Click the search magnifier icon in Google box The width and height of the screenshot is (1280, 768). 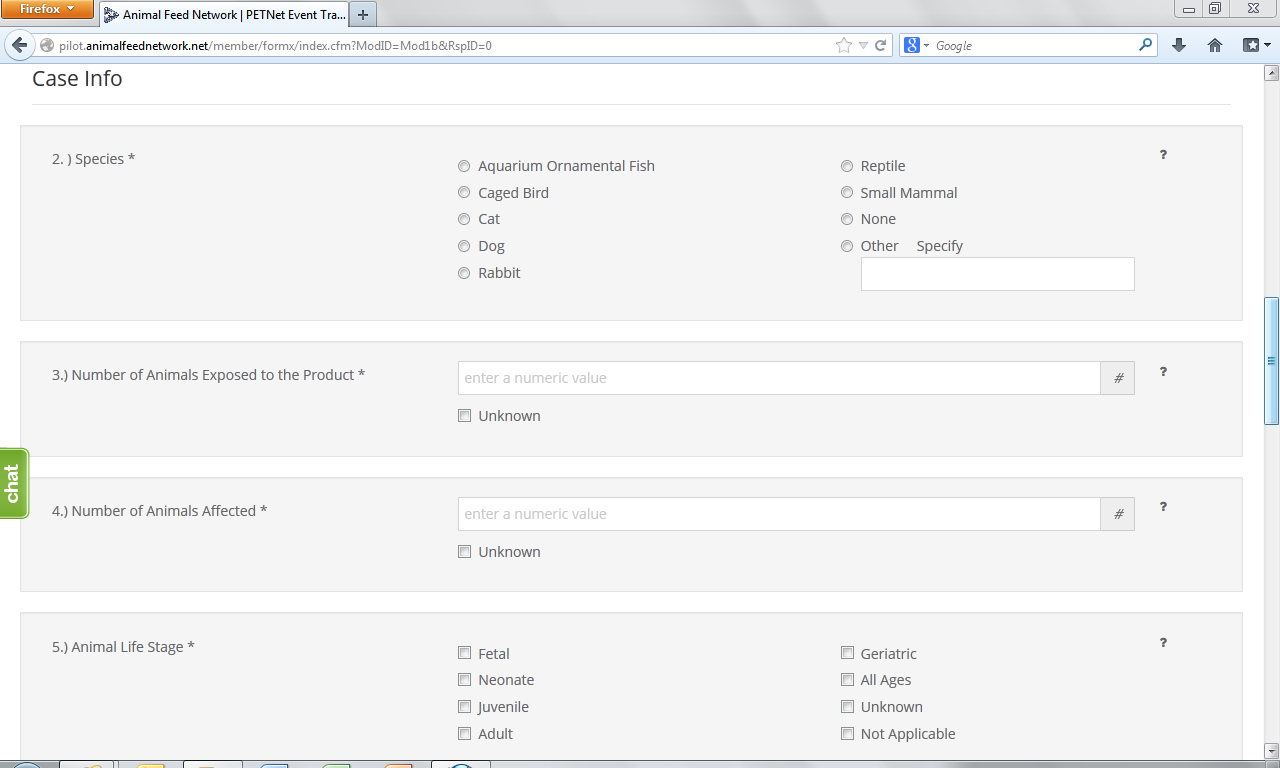(1145, 45)
